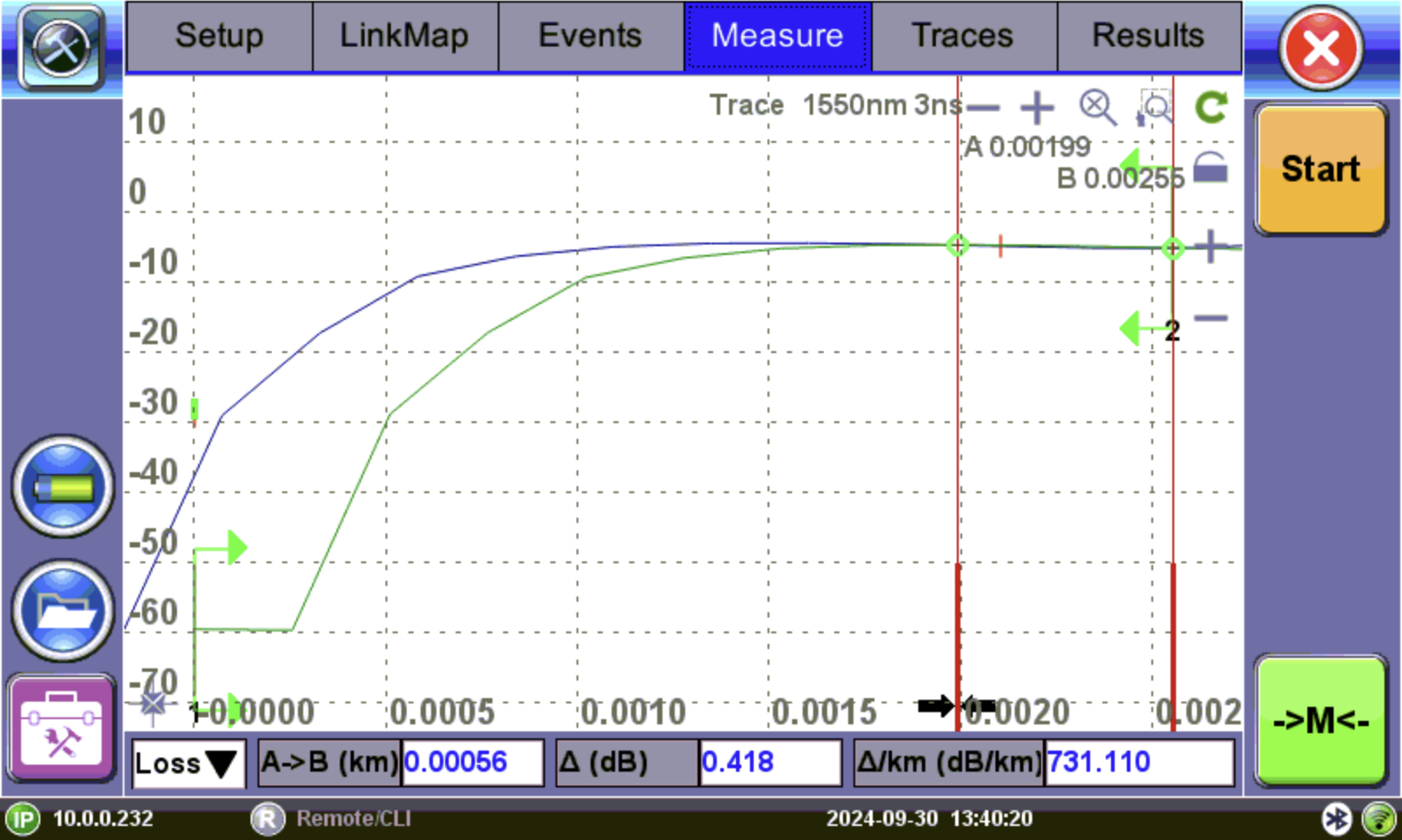Toggle the cursor lock padlock icon
1402x840 pixels.
tap(1210, 166)
